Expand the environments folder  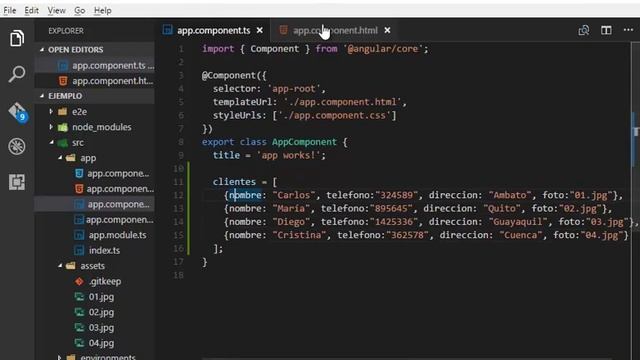[60, 357]
